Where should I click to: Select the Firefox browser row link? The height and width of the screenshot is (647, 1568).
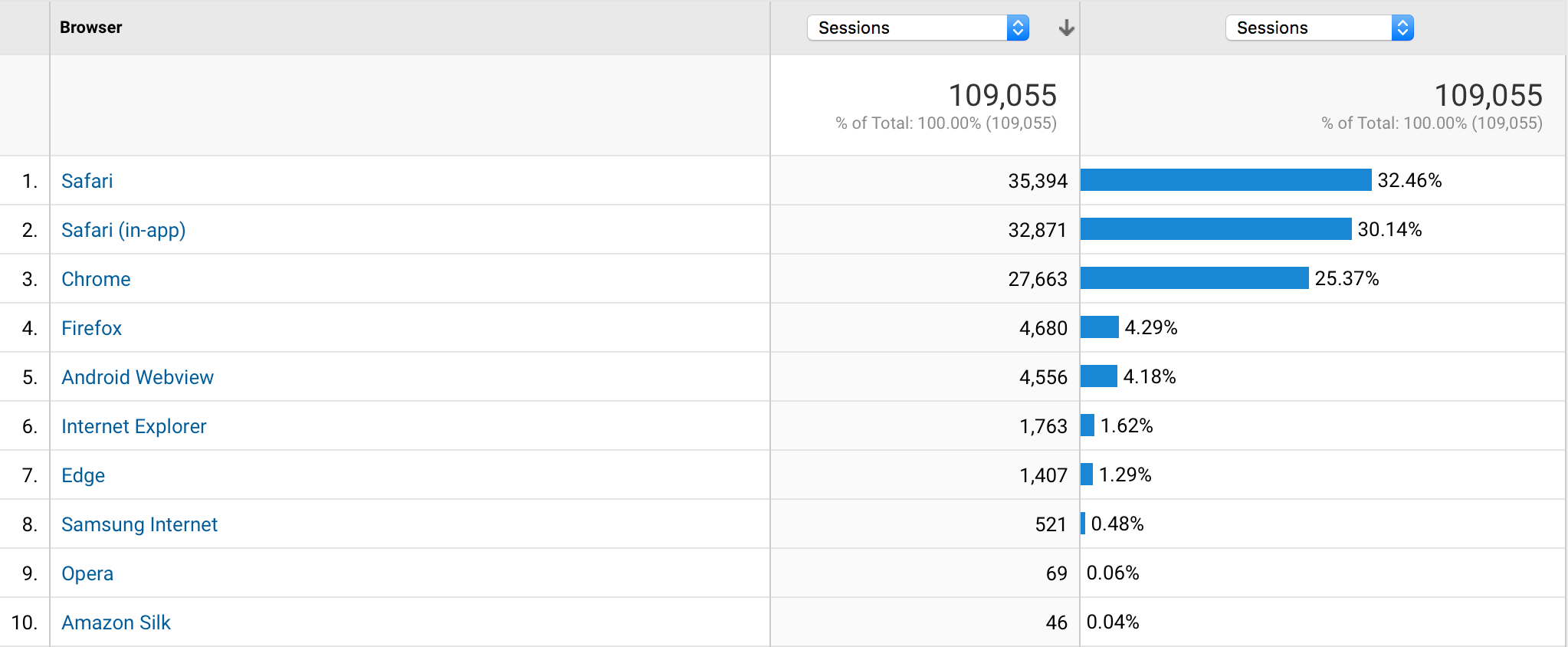pyautogui.click(x=91, y=328)
